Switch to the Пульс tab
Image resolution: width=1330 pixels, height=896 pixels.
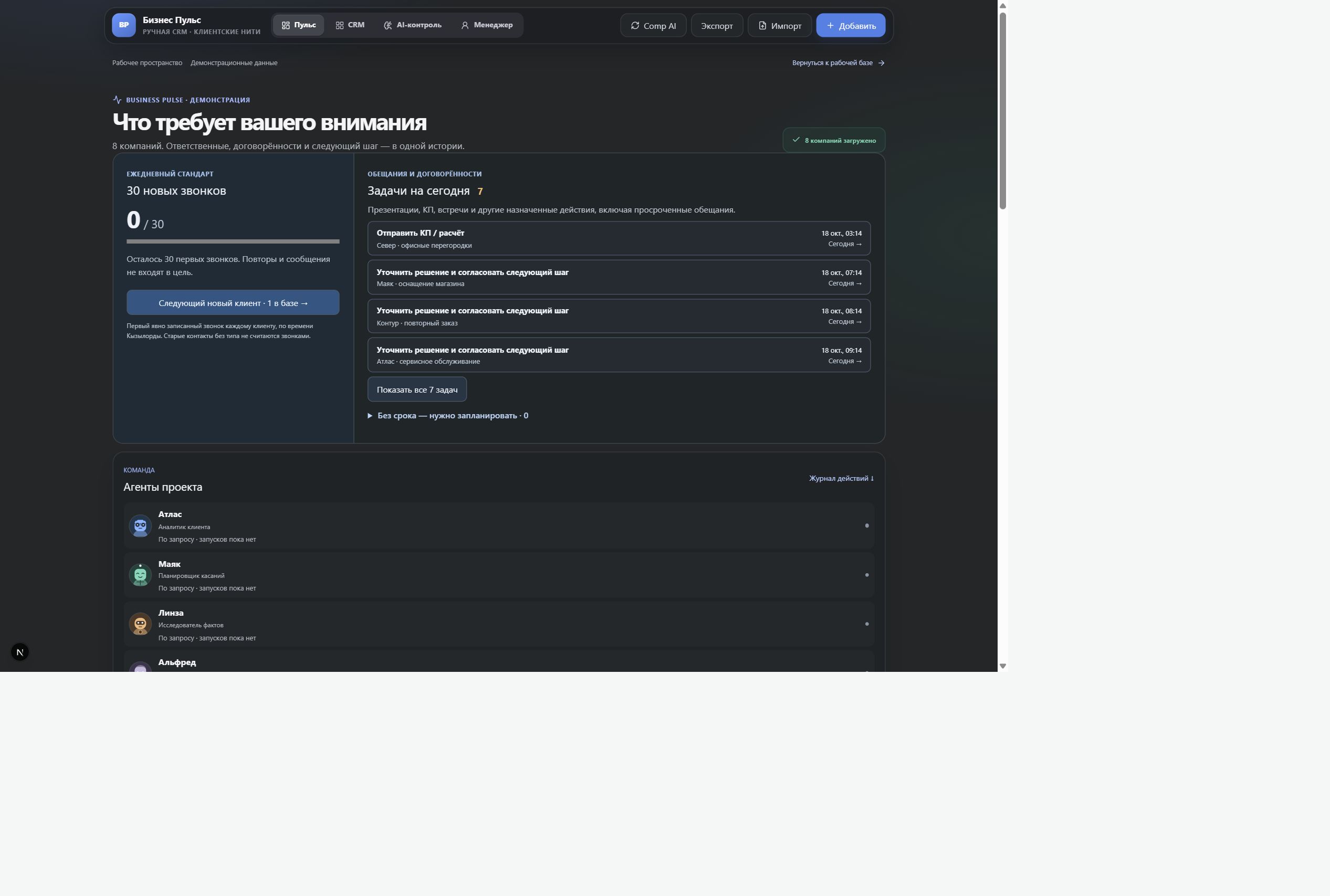pyautogui.click(x=298, y=25)
